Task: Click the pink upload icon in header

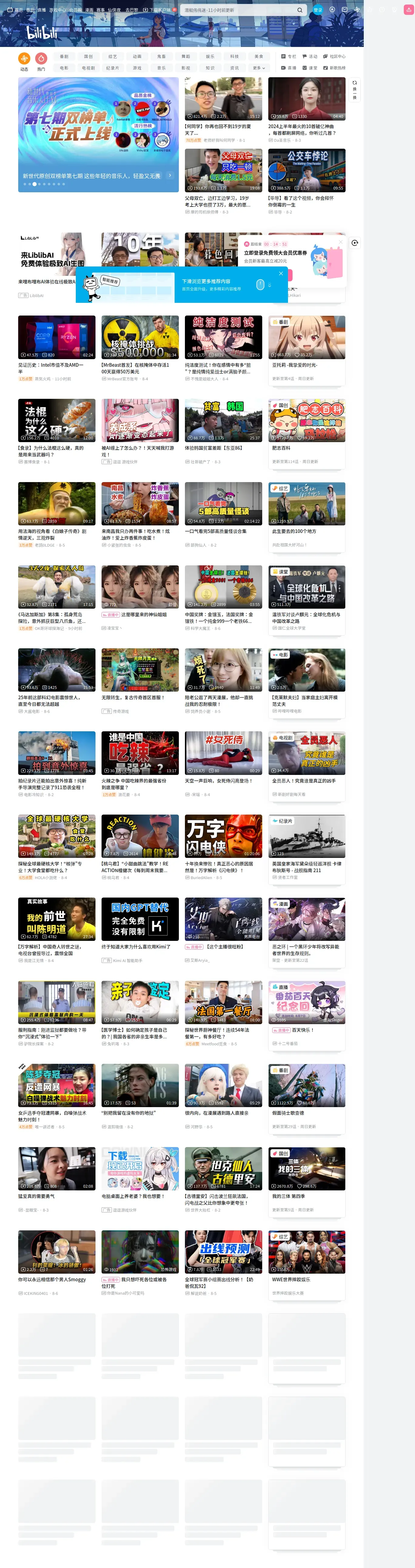Action: point(408,10)
